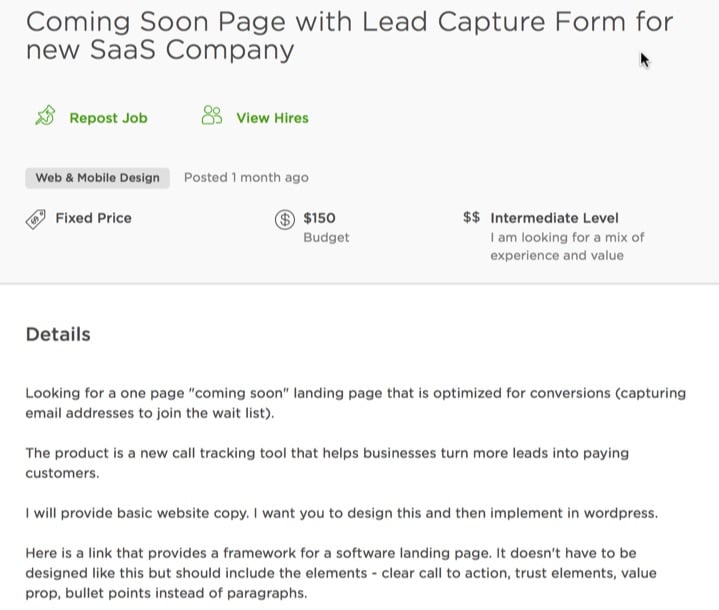Image resolution: width=719 pixels, height=610 pixels.
Task: Open the View Hires link
Action: pos(272,118)
